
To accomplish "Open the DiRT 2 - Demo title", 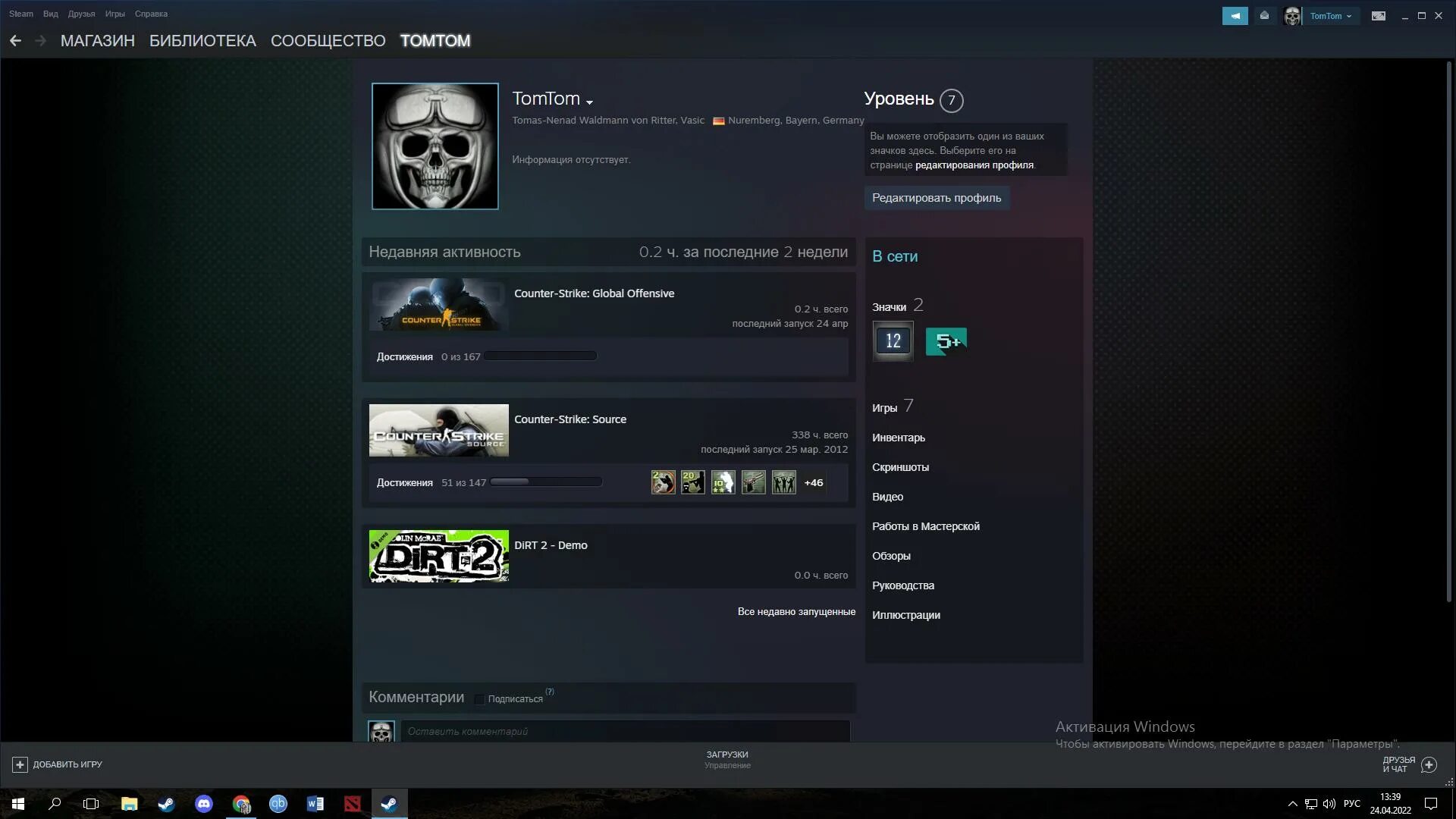I will click(551, 545).
